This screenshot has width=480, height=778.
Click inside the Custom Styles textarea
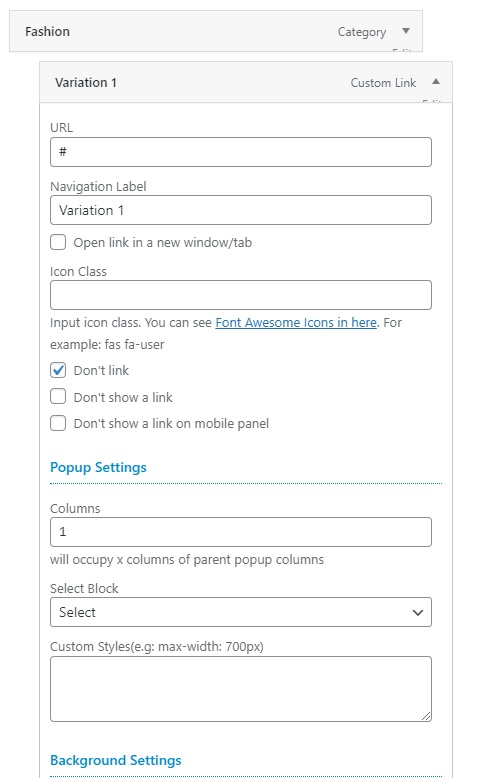(241, 689)
